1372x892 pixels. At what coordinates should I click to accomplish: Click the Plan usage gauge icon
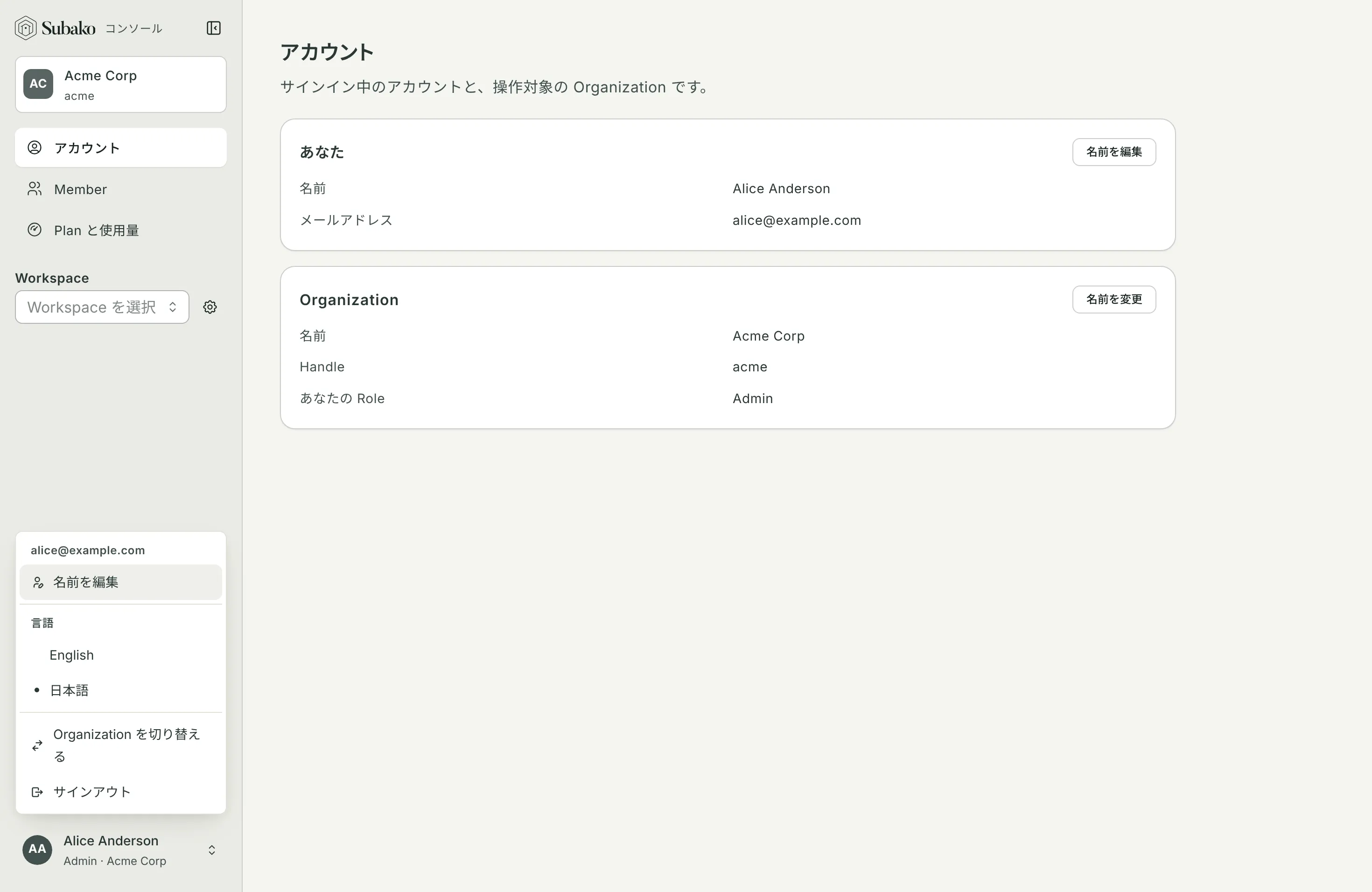point(35,230)
